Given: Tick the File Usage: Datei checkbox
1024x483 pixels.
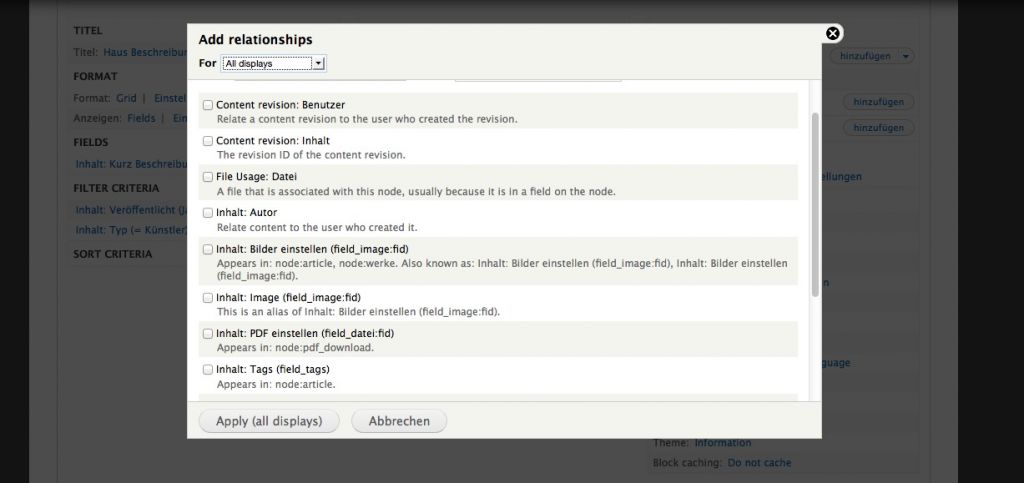Looking at the screenshot, I should coord(208,177).
